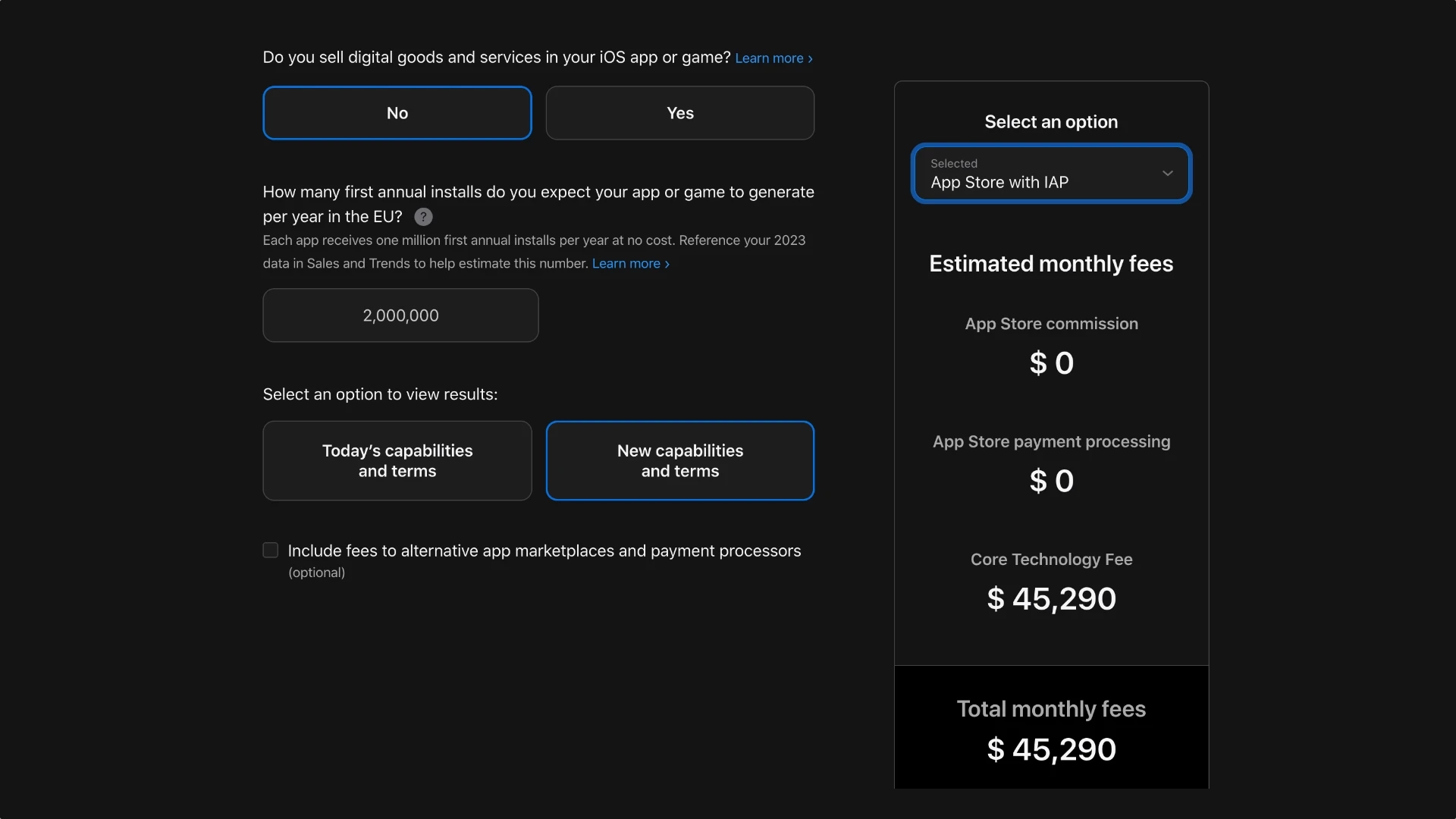
Task: Click the Total monthly fees amount
Action: [1051, 750]
